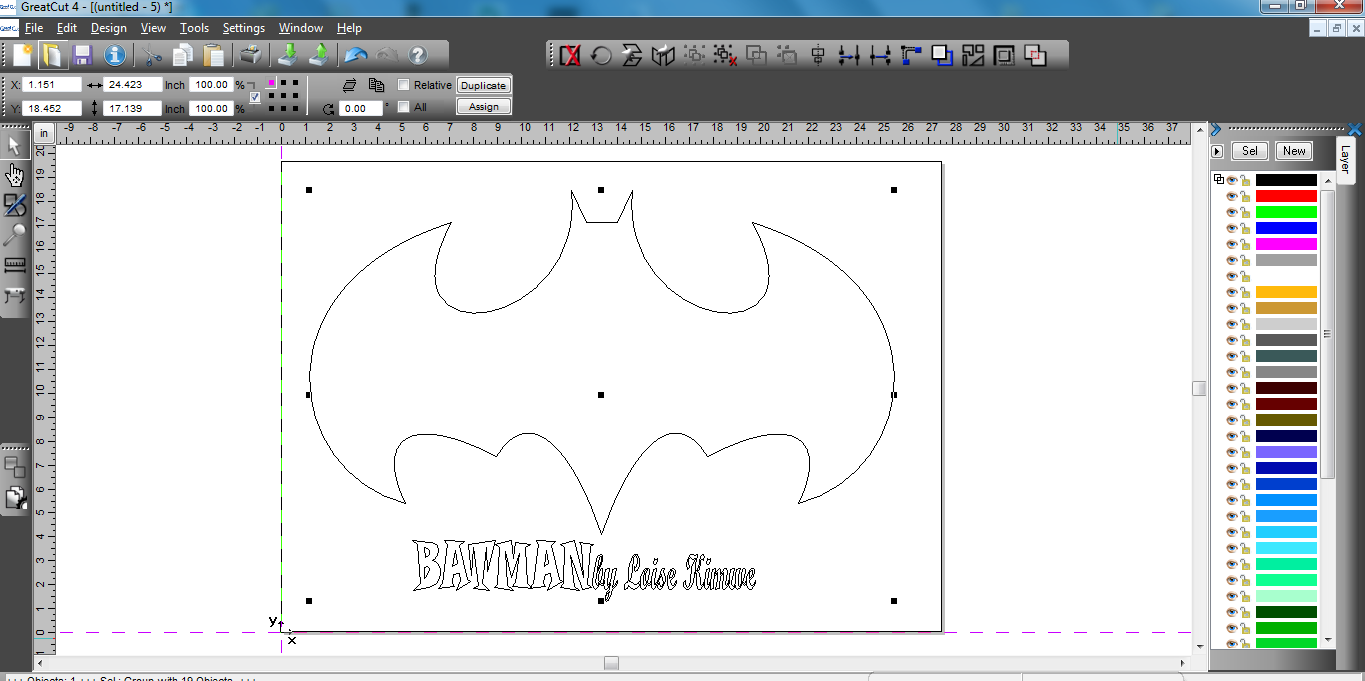The height and width of the screenshot is (681, 1365).
Task: Save the job with the floppy disk icon
Action: [x=82, y=55]
